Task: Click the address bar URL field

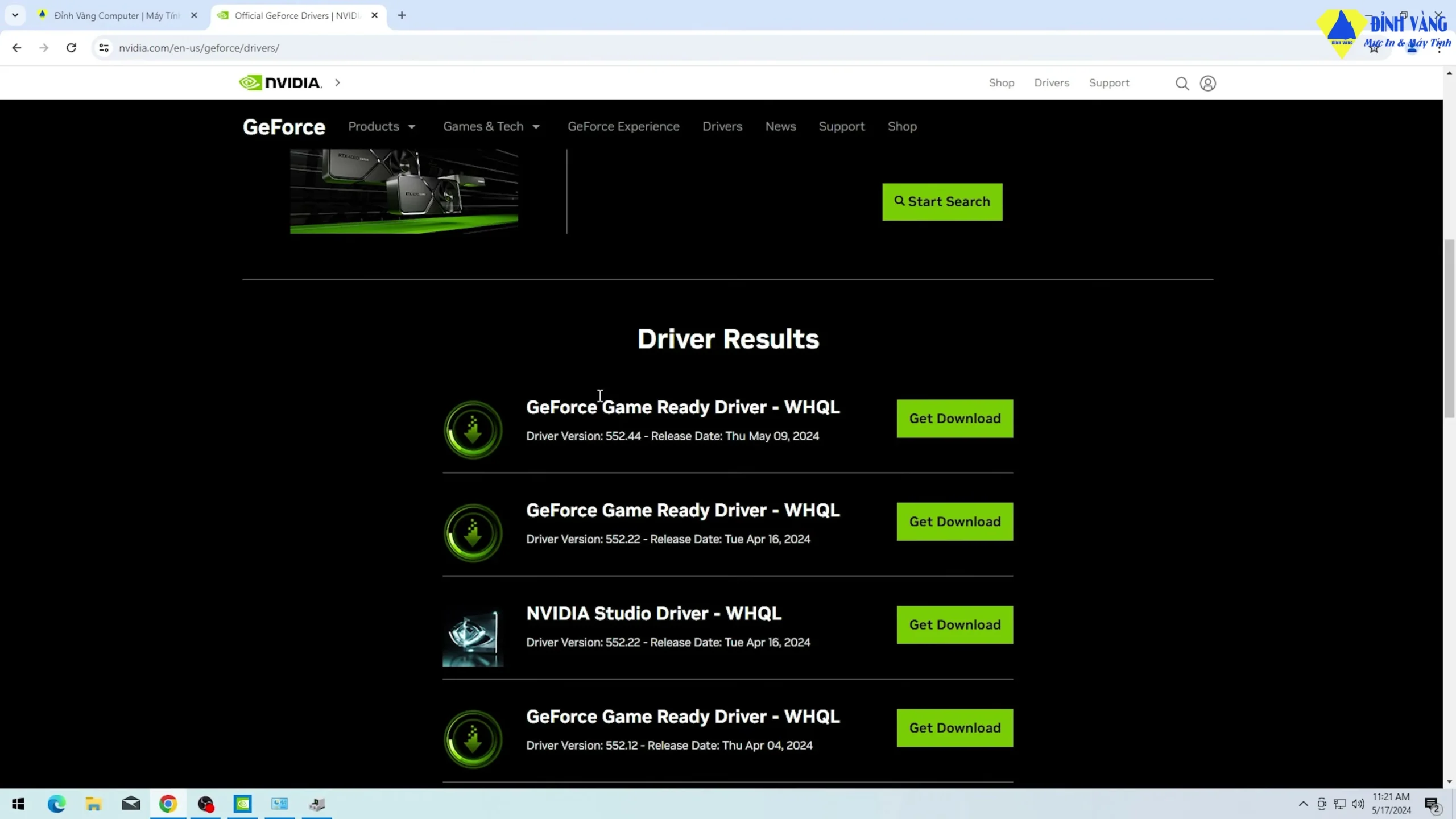Action: pyautogui.click(x=728, y=48)
